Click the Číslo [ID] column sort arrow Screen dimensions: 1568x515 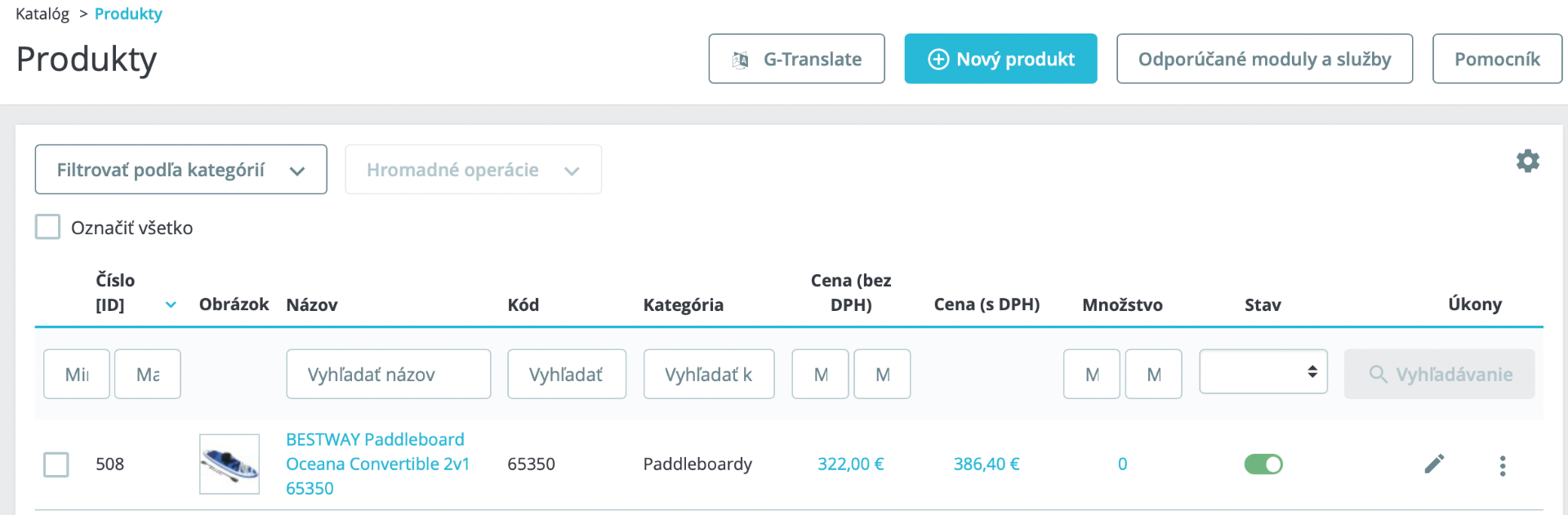pyautogui.click(x=171, y=304)
